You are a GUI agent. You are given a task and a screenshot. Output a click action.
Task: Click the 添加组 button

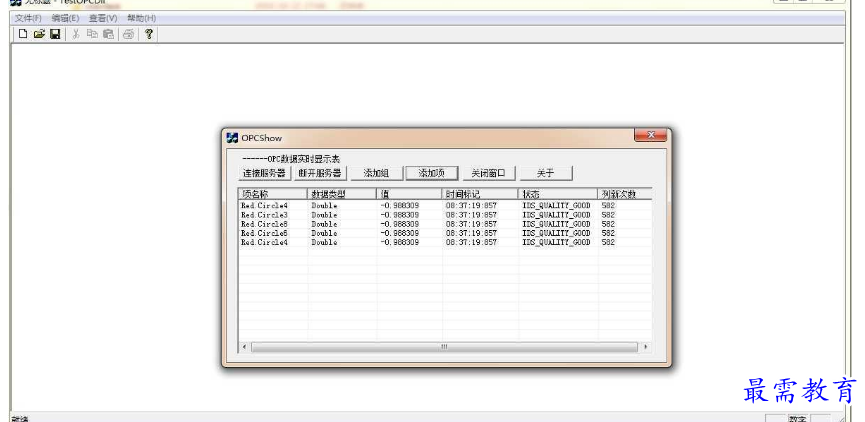pos(376,173)
